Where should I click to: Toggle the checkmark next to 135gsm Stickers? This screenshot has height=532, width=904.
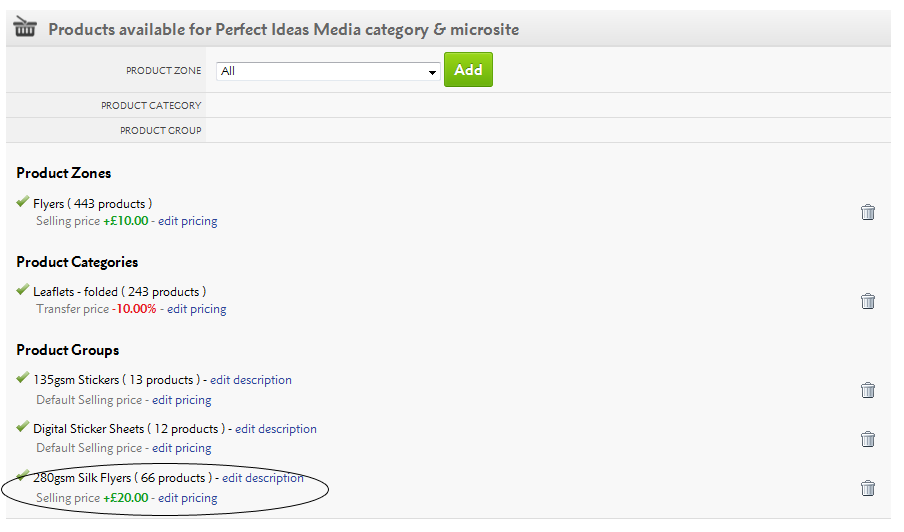point(22,378)
